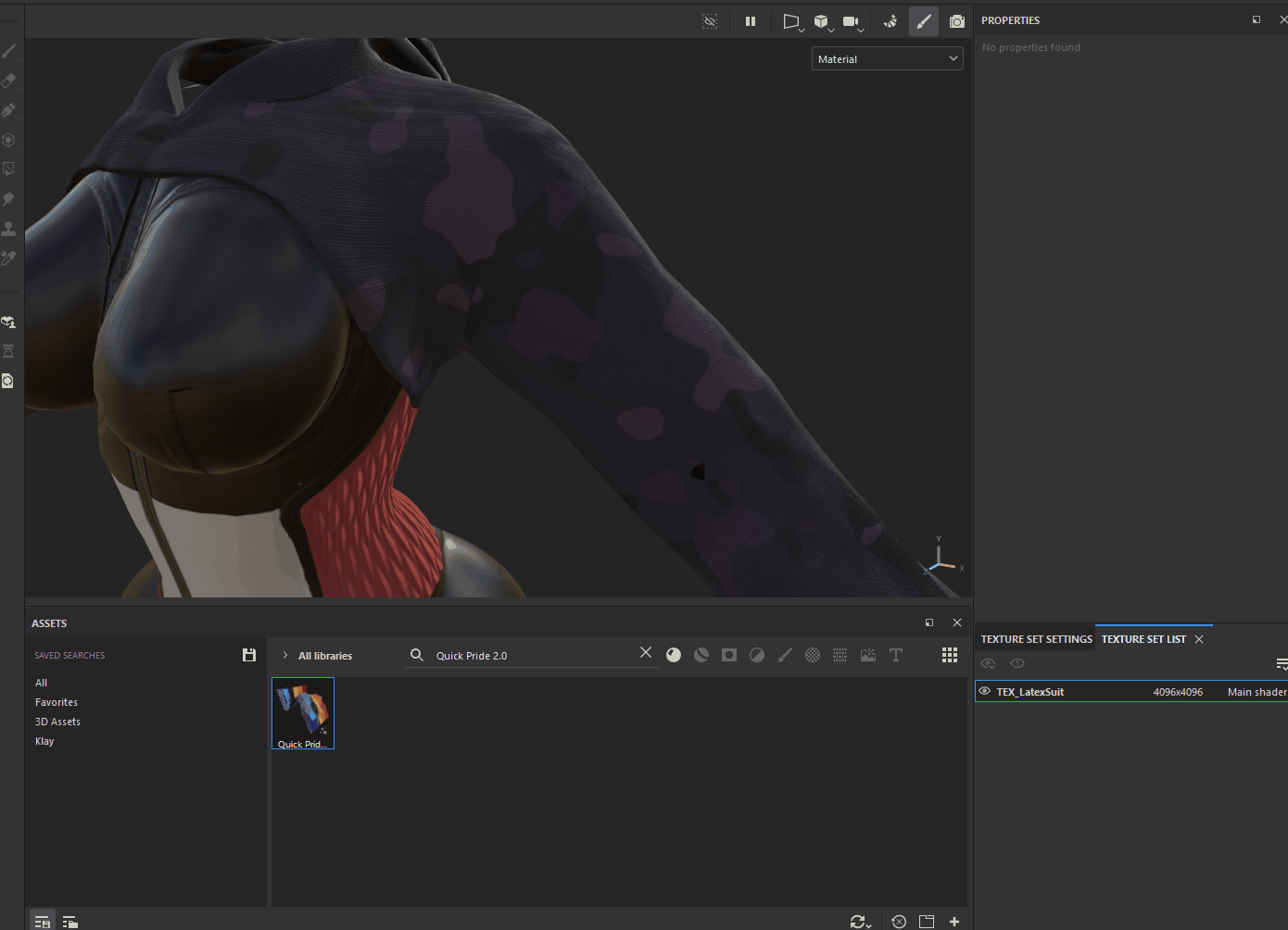Expand the All libraries breadcrumb chevron
The image size is (1288, 930).
[x=285, y=655]
